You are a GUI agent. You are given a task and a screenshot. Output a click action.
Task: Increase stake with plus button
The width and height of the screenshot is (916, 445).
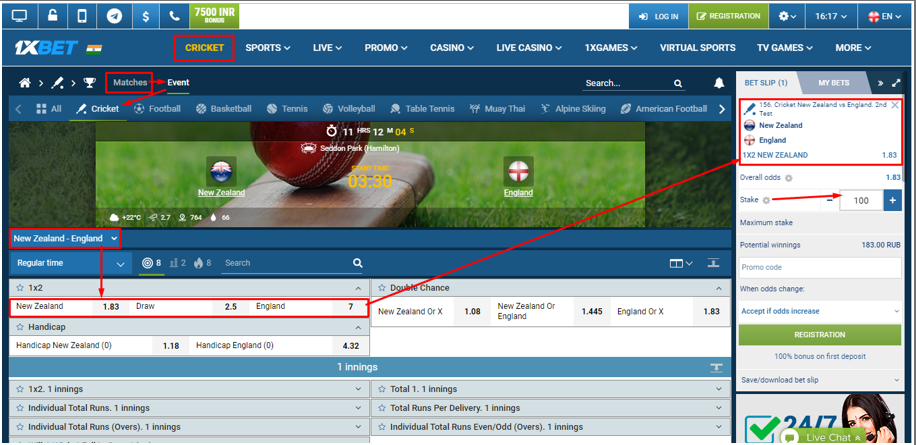[893, 200]
